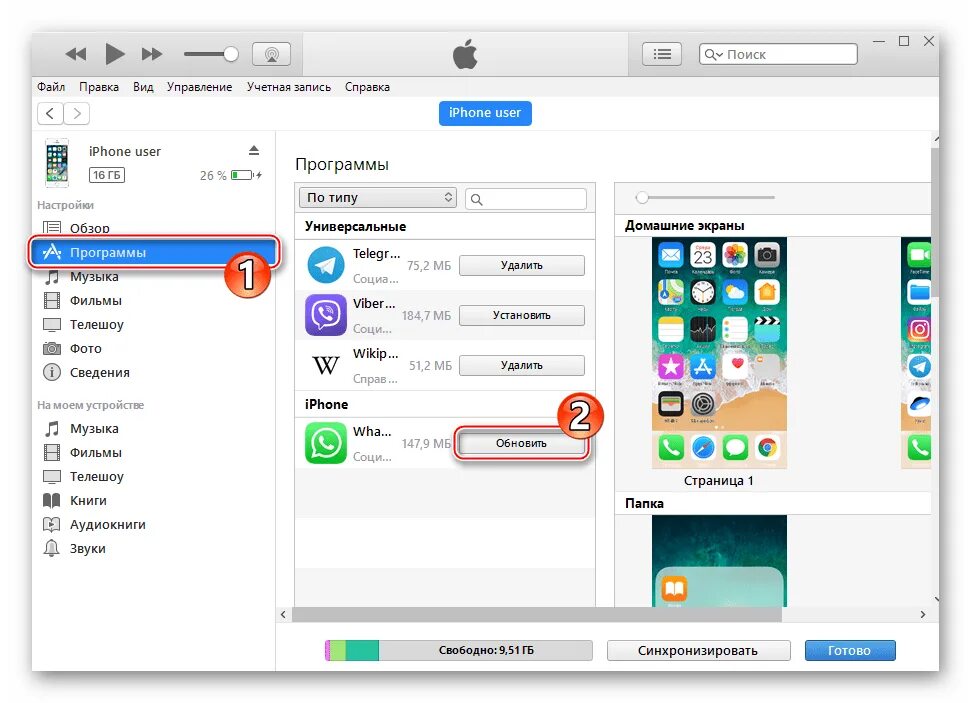The image size is (971, 703).
Task: Click the Синхронизировать button
Action: 698,650
